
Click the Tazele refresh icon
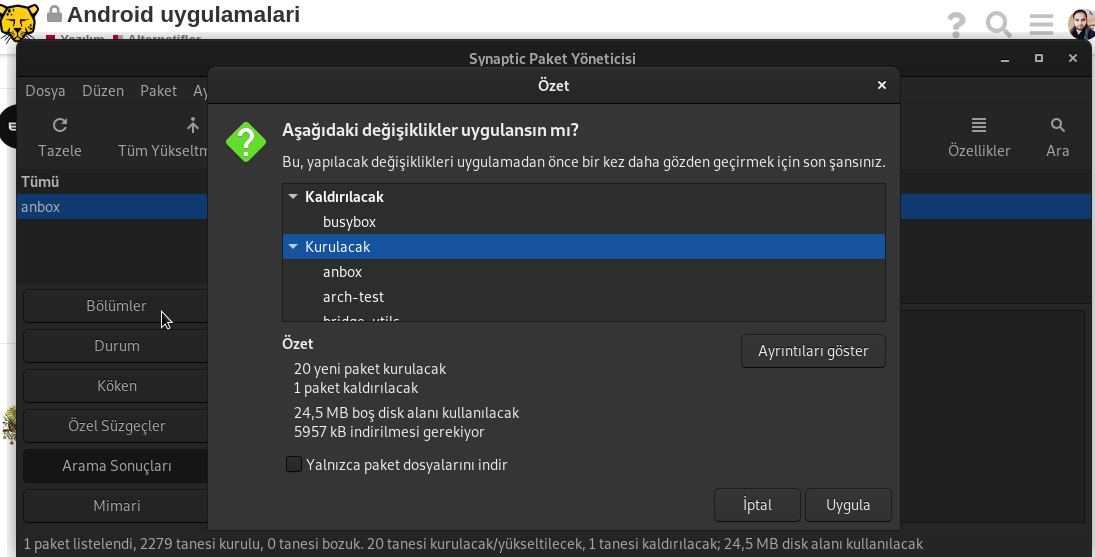coord(60,126)
